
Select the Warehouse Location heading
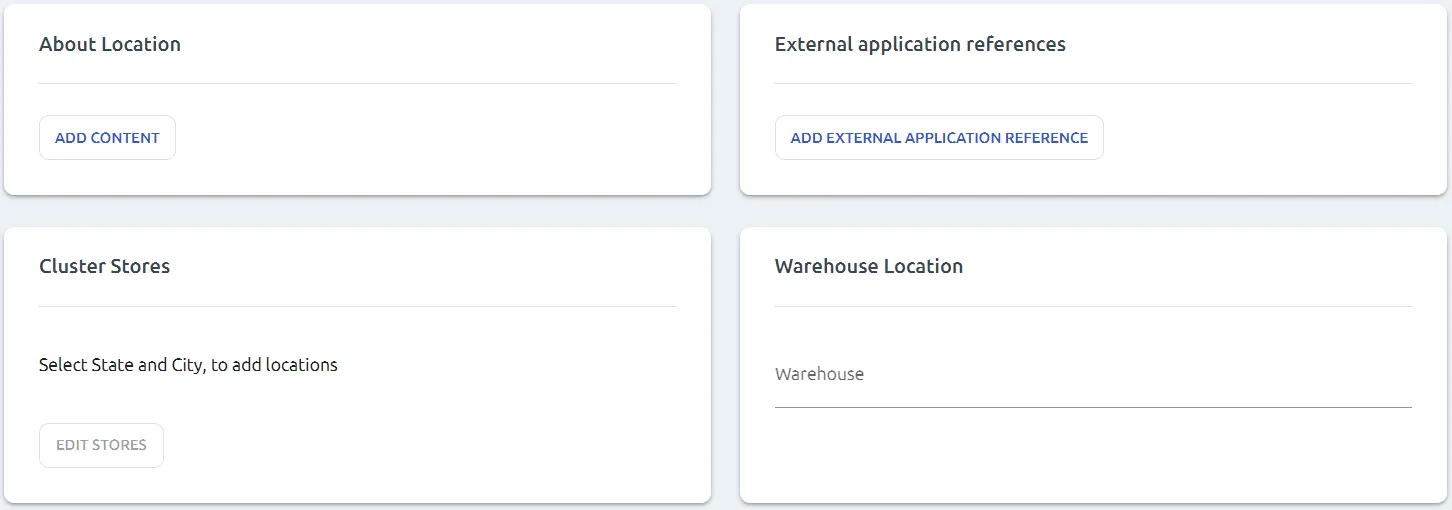[x=869, y=266]
